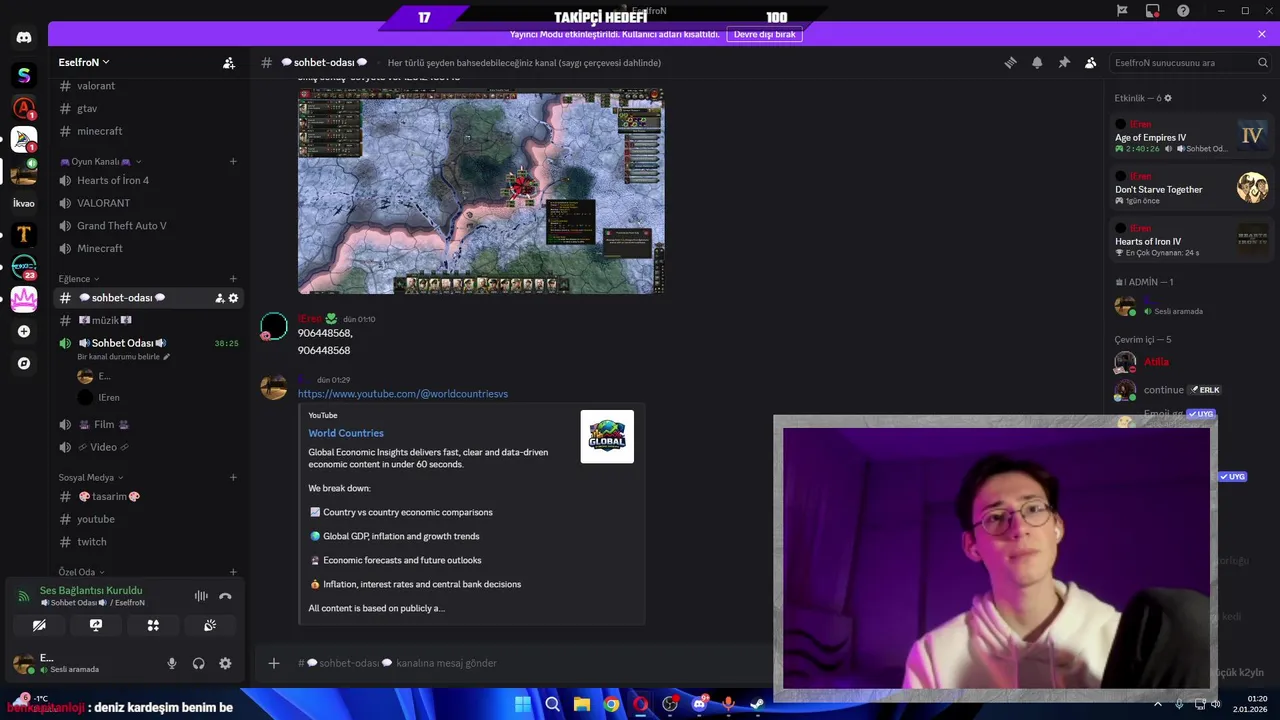Join Hearts of Iron 4 voice channel
Viewport: 1280px width, 720px height.
pyautogui.click(x=147, y=180)
